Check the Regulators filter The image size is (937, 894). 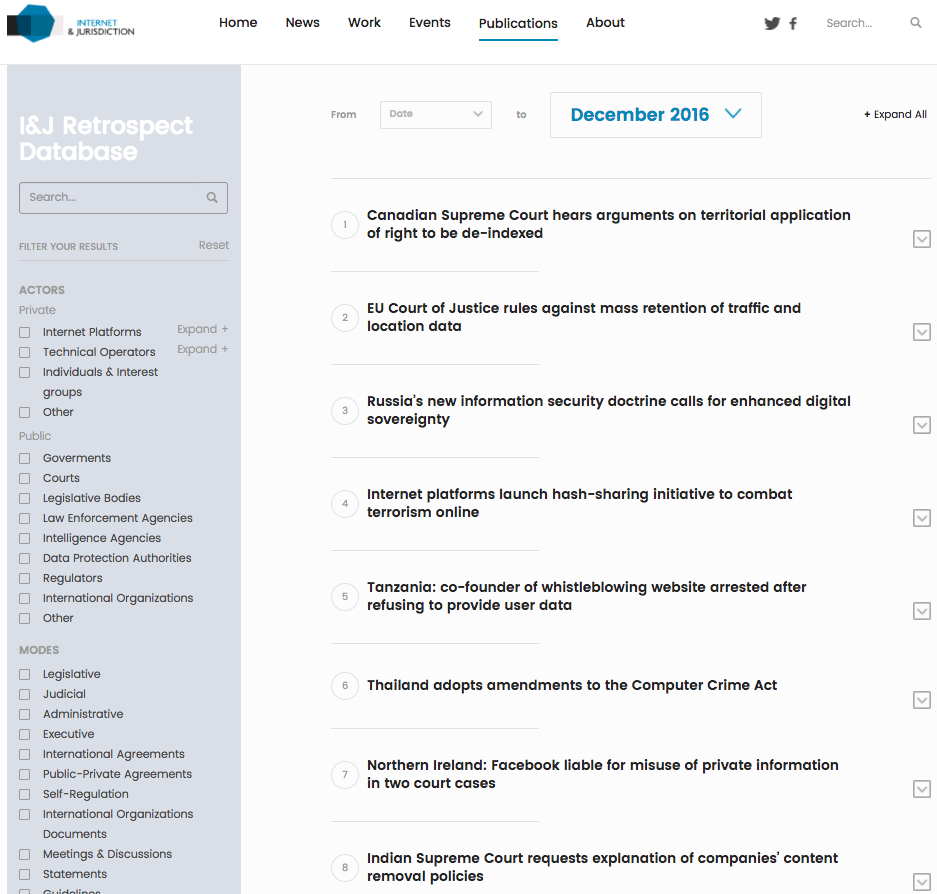[25, 578]
